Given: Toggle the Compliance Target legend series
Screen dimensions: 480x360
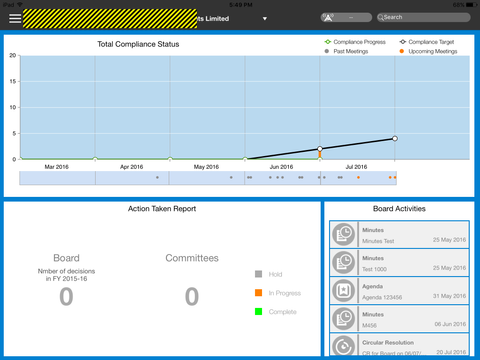Looking at the screenshot, I should [427, 42].
